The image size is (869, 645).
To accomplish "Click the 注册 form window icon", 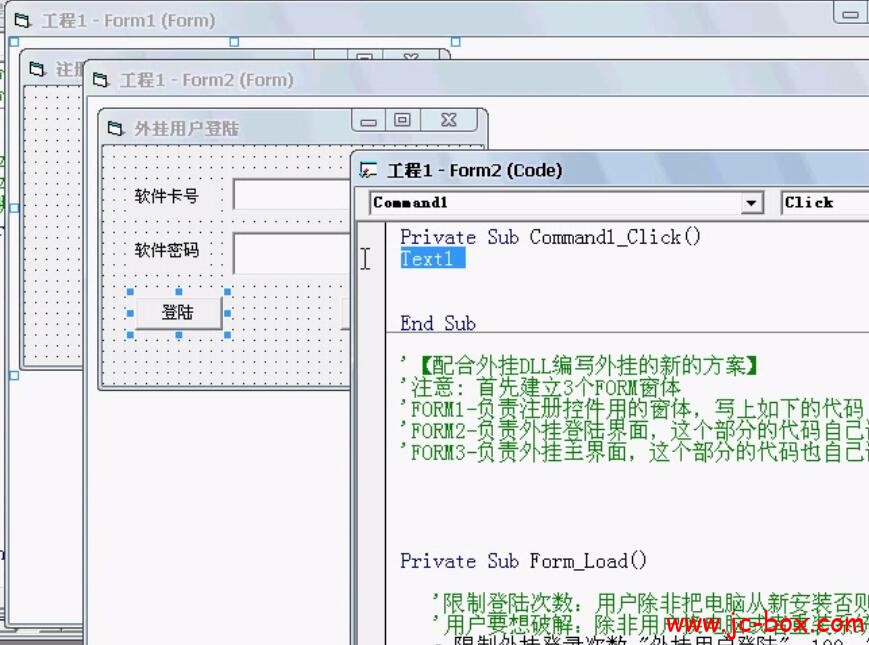I will [x=37, y=69].
